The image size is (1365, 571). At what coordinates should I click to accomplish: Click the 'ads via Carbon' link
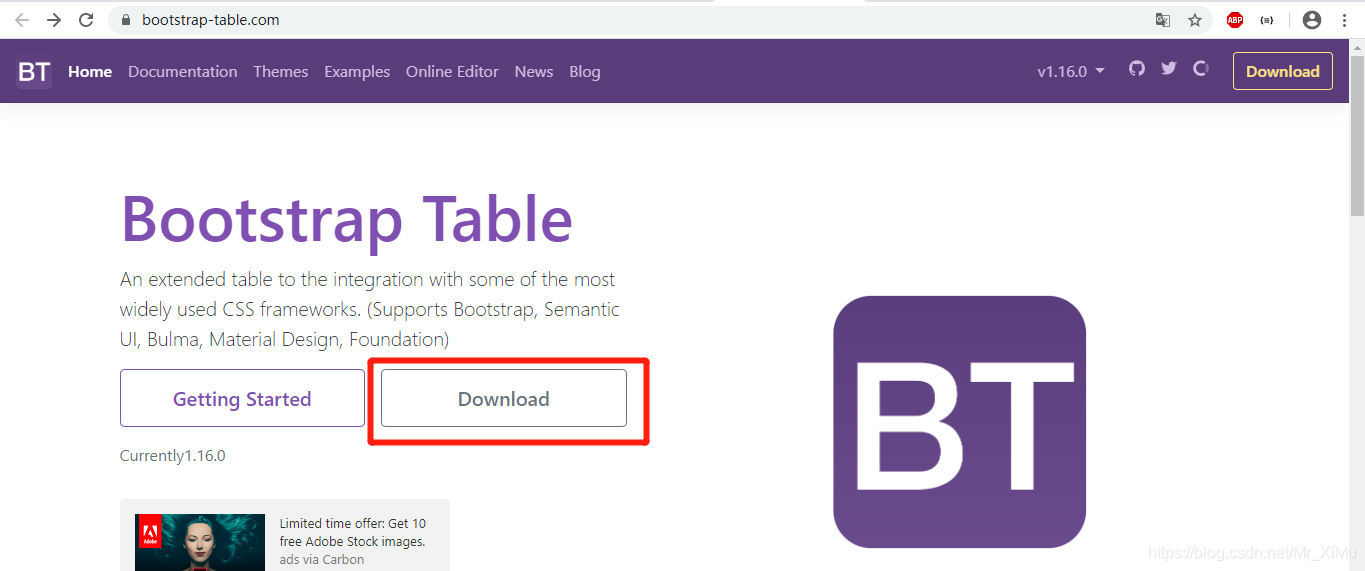pos(322,560)
